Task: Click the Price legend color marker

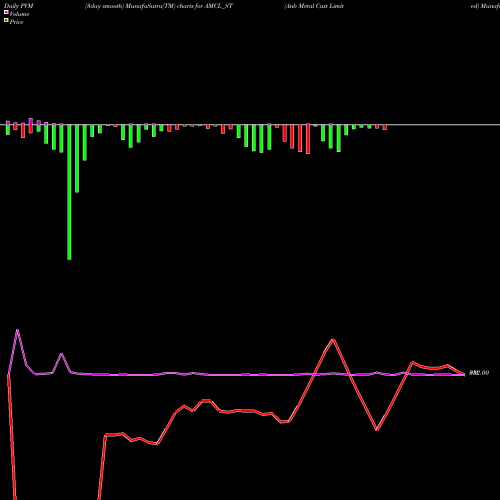Action: [x=6, y=21]
